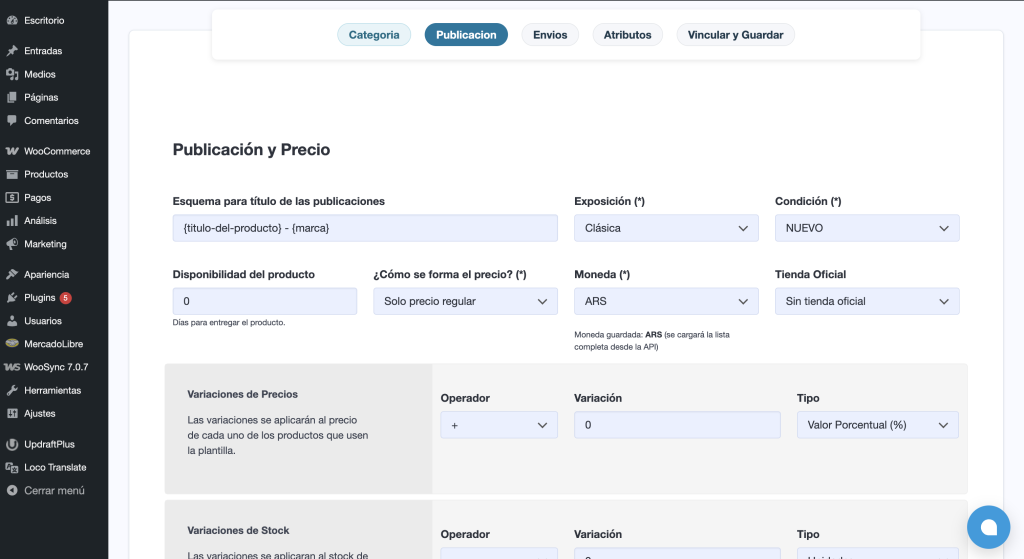
Task: Open the Atributos tab
Action: [x=627, y=35]
